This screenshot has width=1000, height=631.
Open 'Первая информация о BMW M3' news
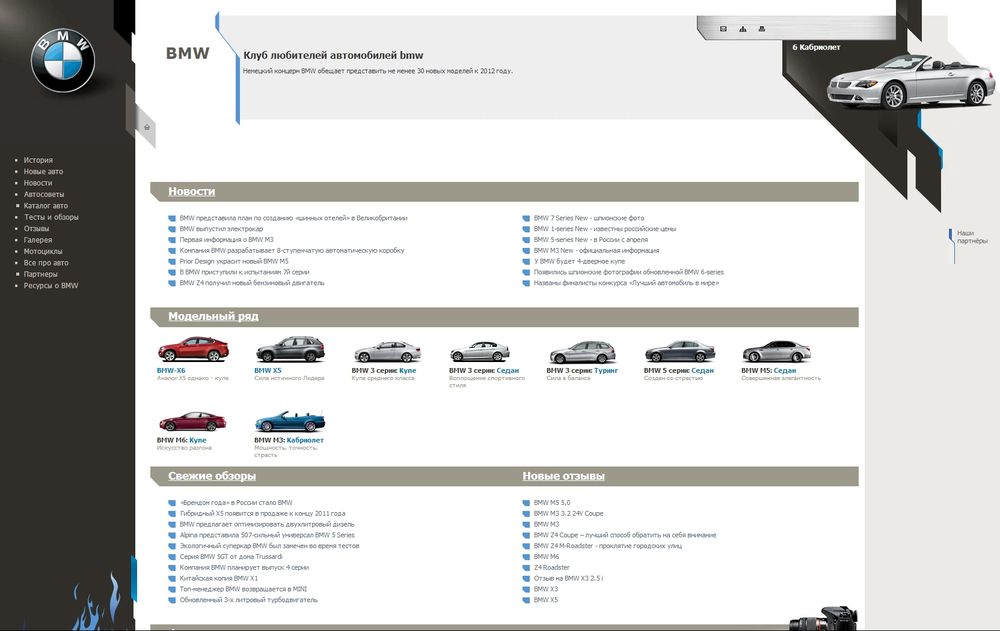click(x=226, y=240)
